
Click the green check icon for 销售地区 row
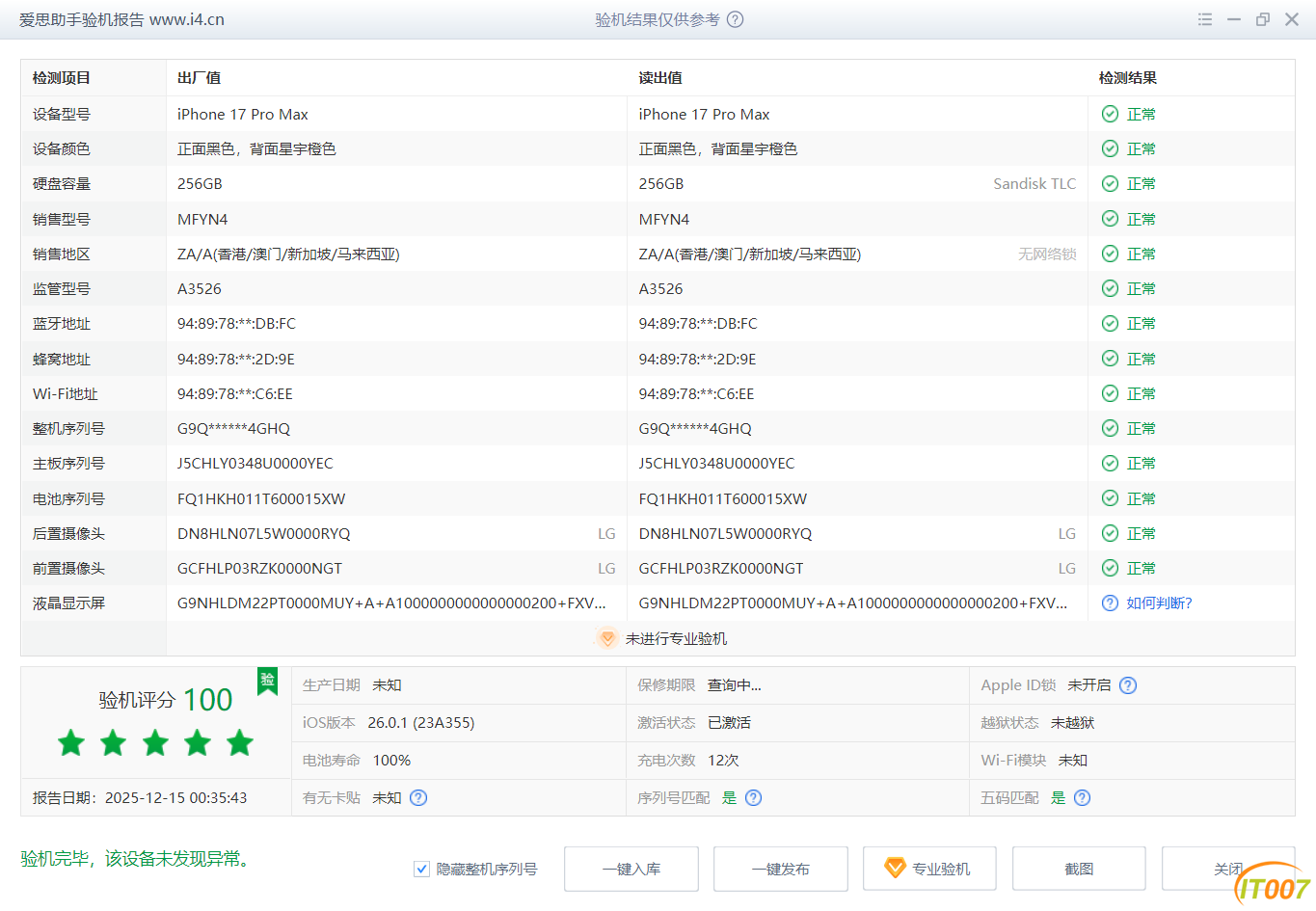click(1111, 254)
